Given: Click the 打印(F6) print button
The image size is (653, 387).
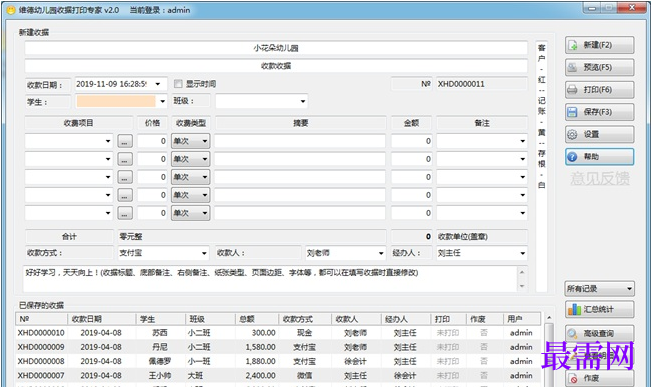Looking at the screenshot, I should [599, 90].
